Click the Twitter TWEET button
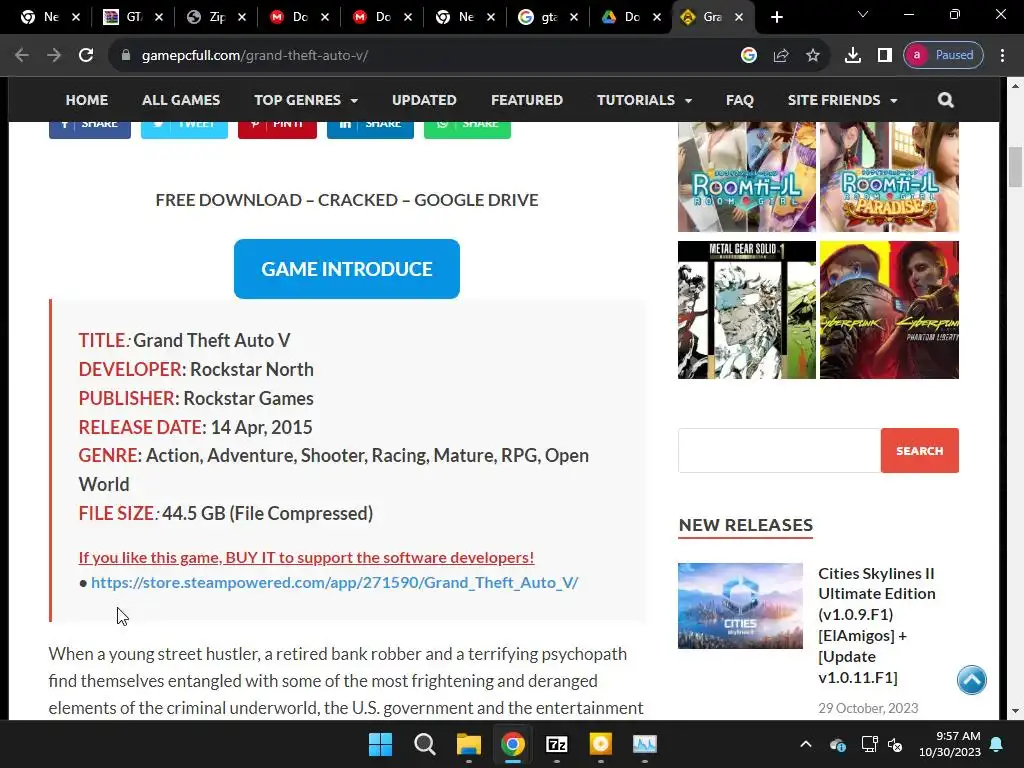The height and width of the screenshot is (768, 1024). click(x=184, y=130)
